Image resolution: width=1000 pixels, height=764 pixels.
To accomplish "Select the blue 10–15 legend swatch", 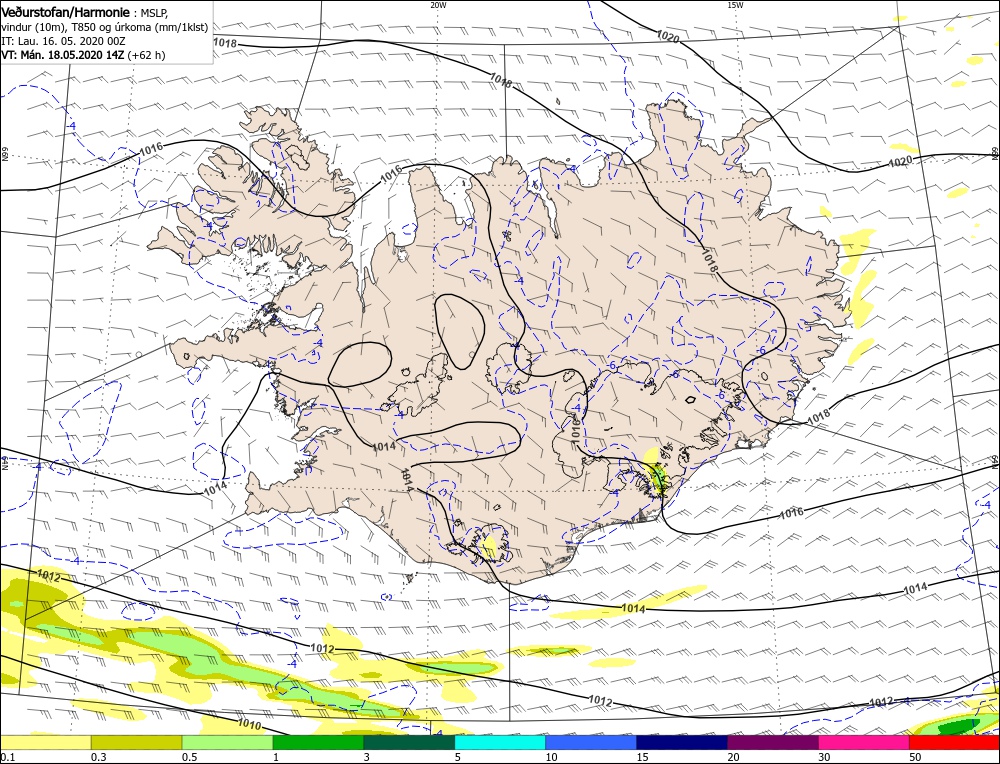I will [591, 742].
